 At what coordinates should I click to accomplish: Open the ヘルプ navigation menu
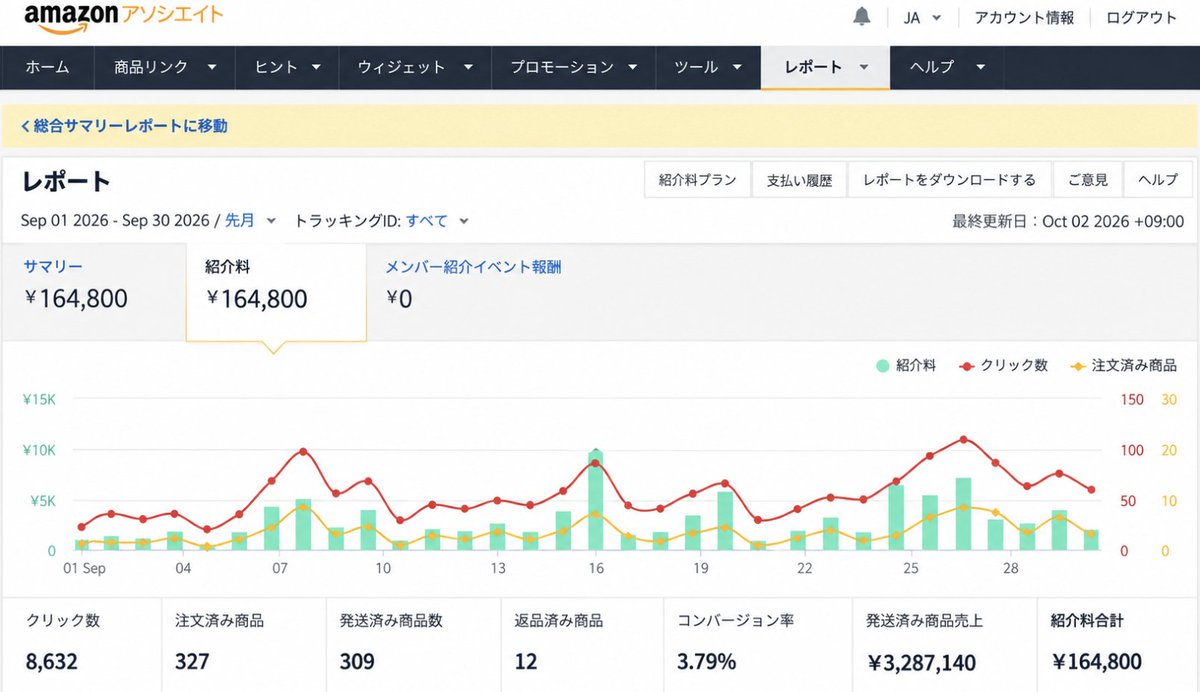tap(947, 67)
